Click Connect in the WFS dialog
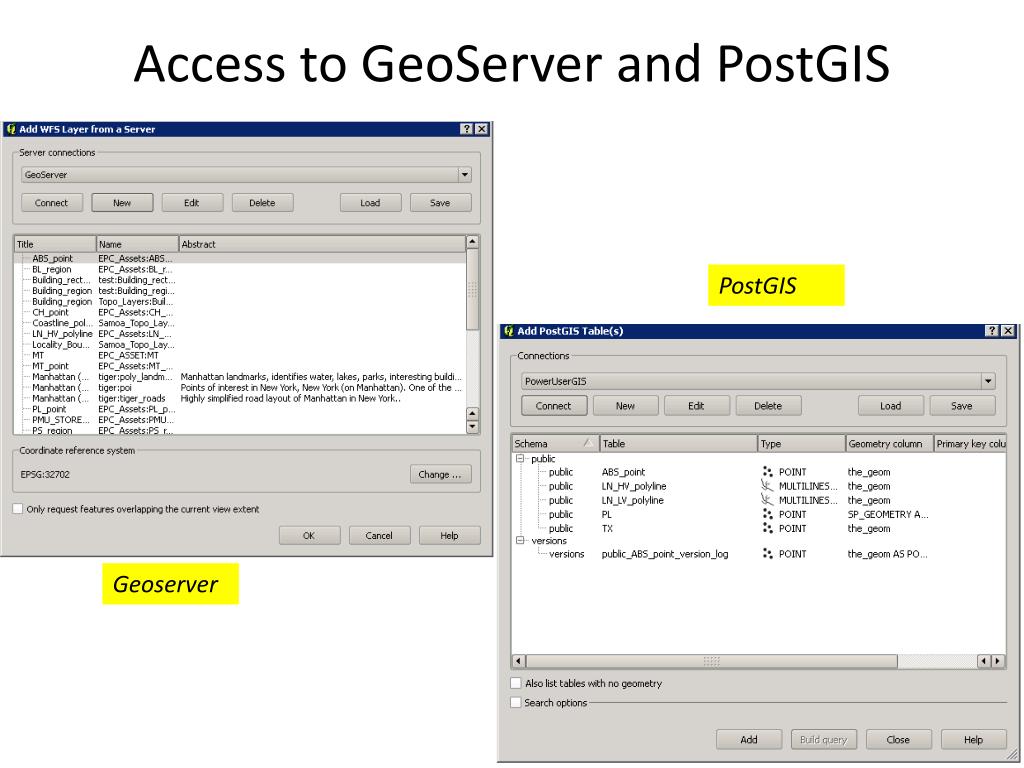The width and height of the screenshot is (1024, 768). coord(52,203)
